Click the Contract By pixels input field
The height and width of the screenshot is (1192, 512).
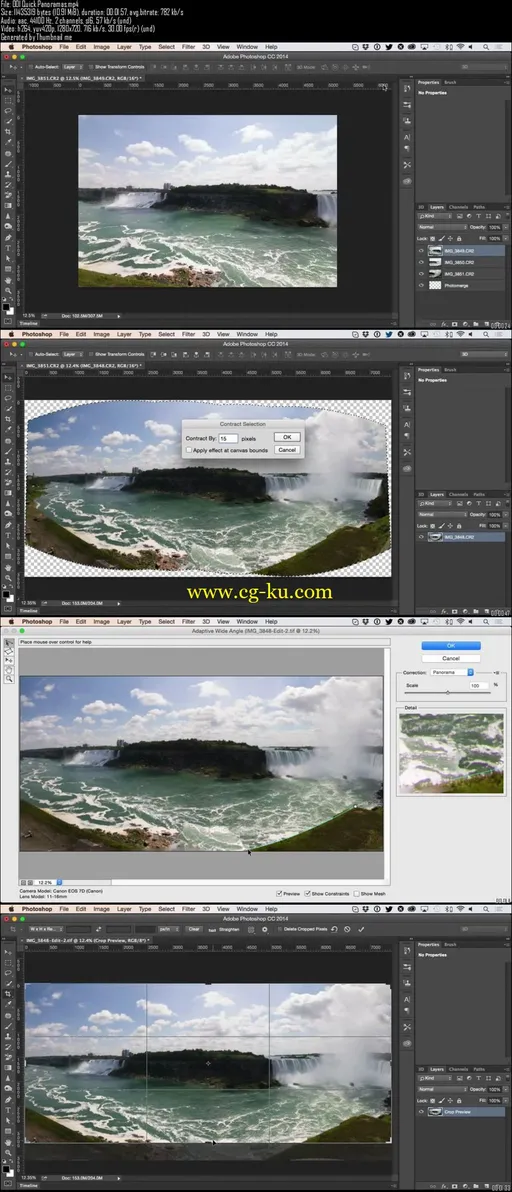tap(228, 439)
